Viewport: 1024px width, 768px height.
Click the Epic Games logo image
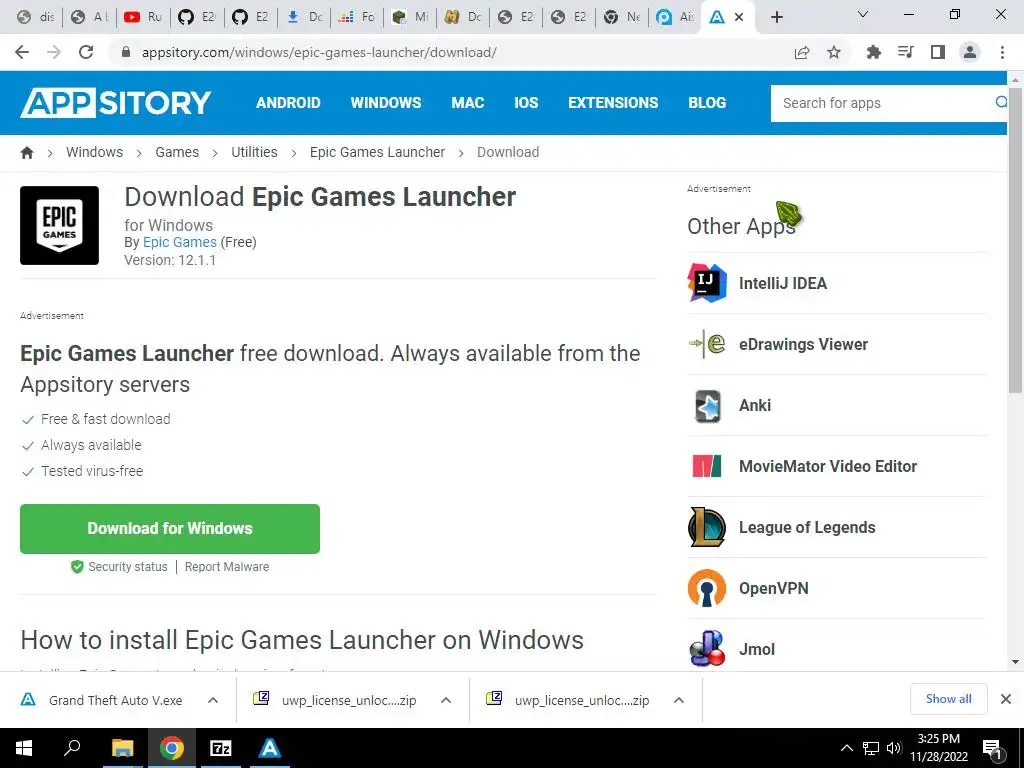59,225
